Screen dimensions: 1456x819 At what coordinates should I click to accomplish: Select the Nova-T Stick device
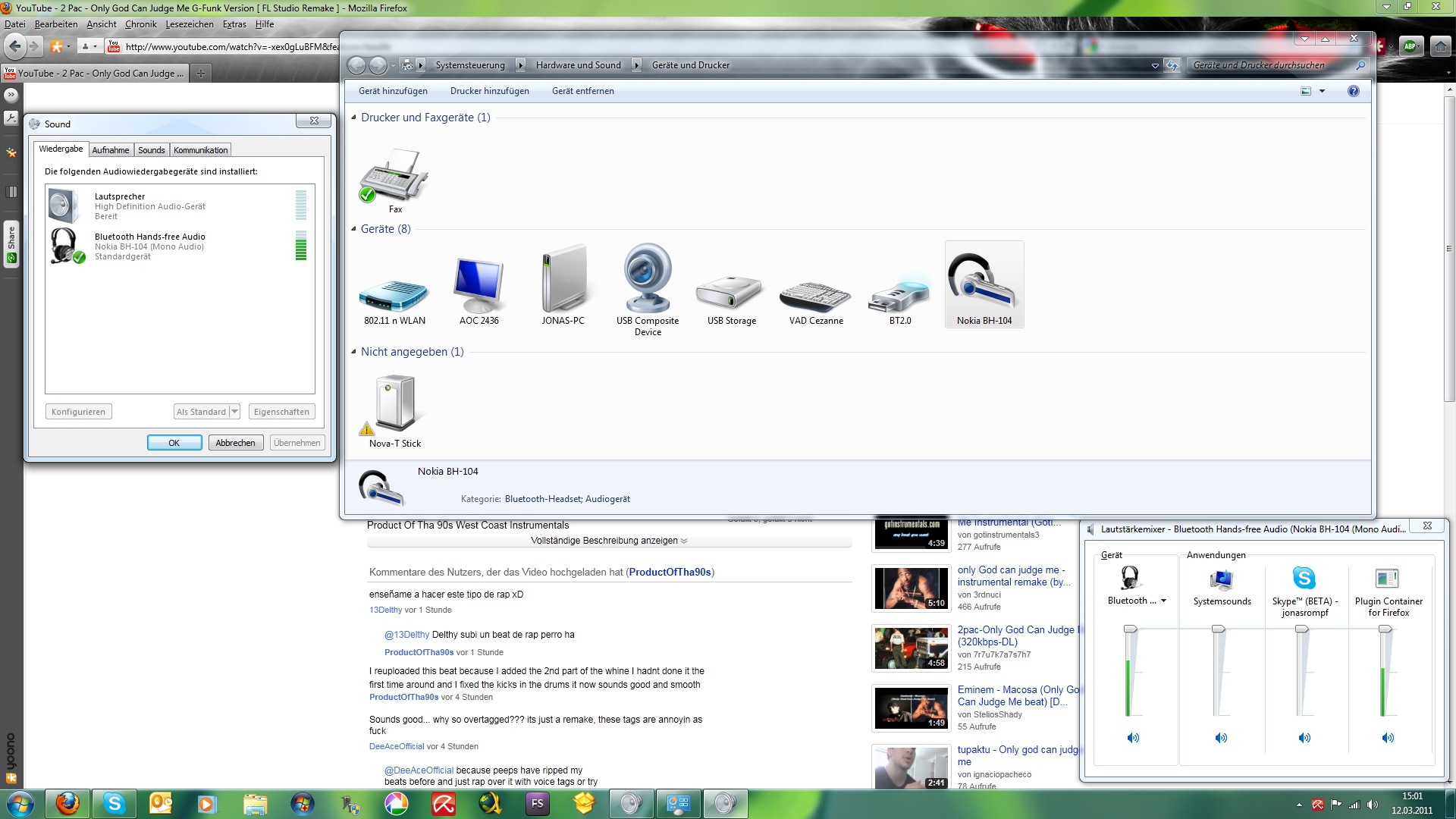tap(394, 405)
